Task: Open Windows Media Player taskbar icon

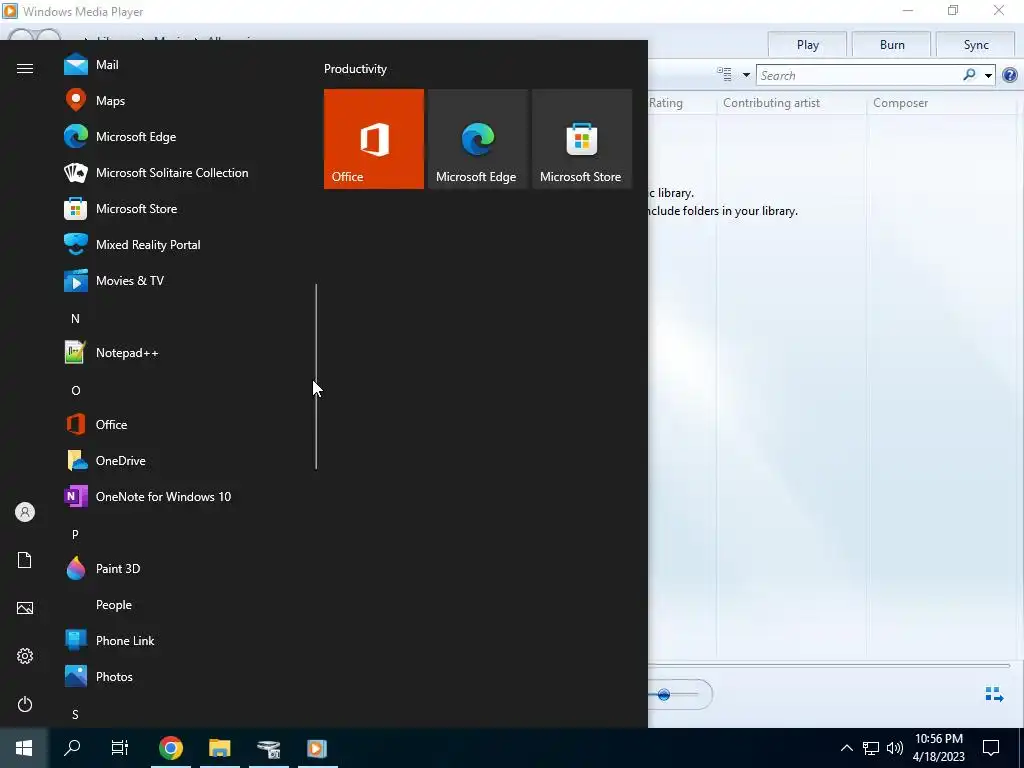Action: tap(317, 748)
